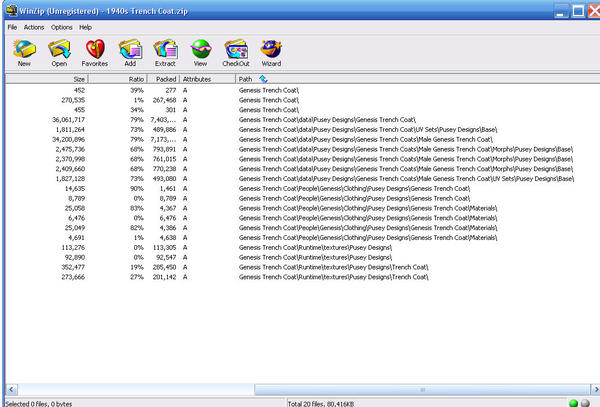Open the File menu
This screenshot has height=407, width=600.
[12, 27]
